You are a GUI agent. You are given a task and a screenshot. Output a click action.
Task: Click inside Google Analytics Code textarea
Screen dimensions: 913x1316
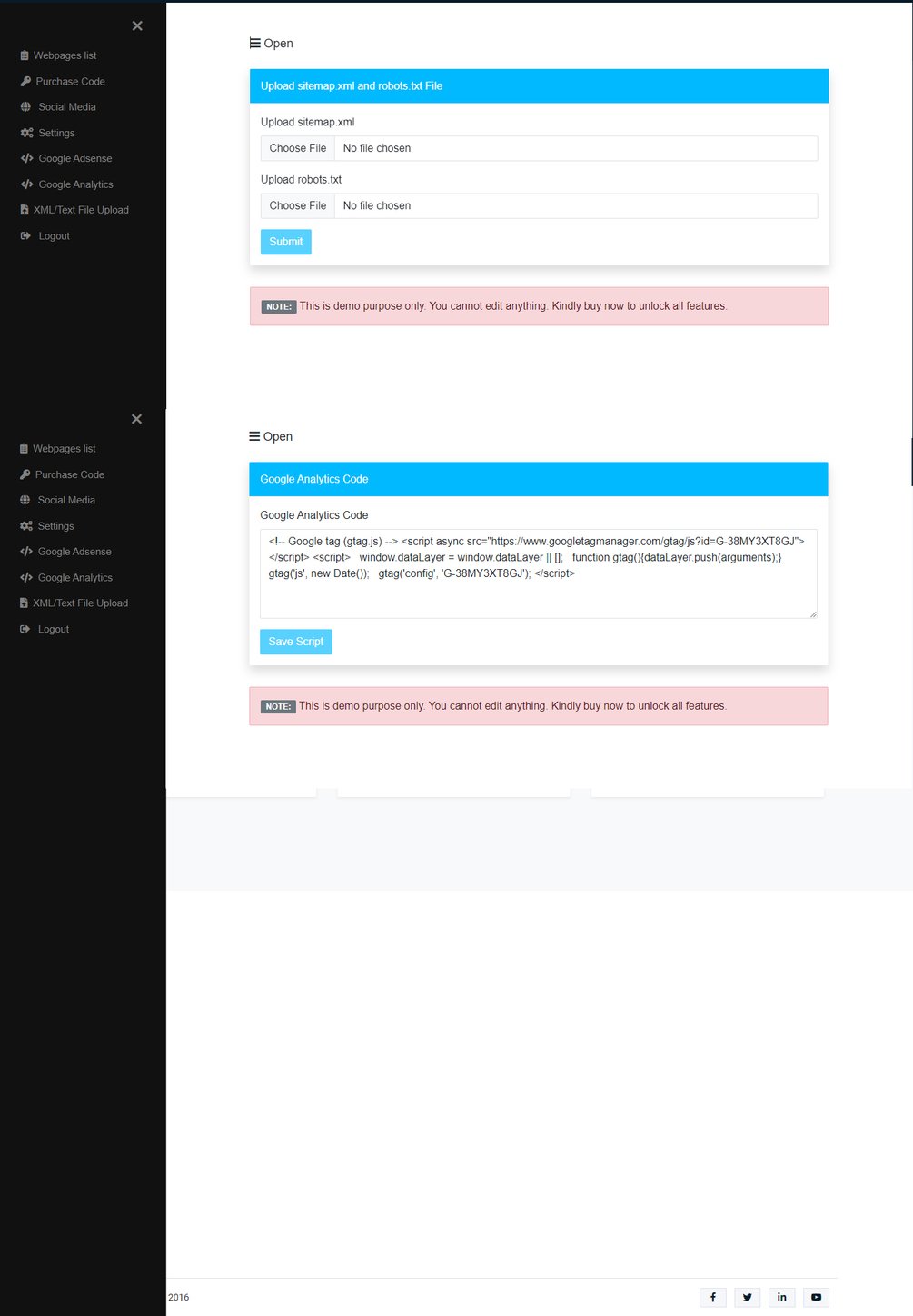tap(539, 573)
